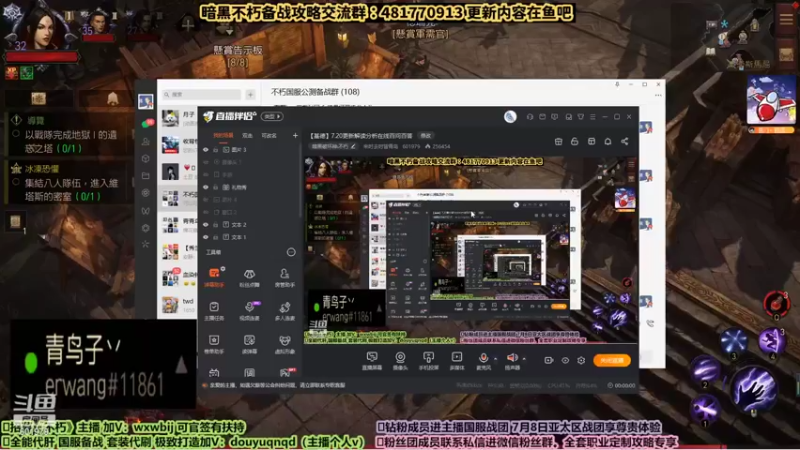Open the QQ messages icon with red badge
The height and width of the screenshot is (450, 800).
pos(146,123)
